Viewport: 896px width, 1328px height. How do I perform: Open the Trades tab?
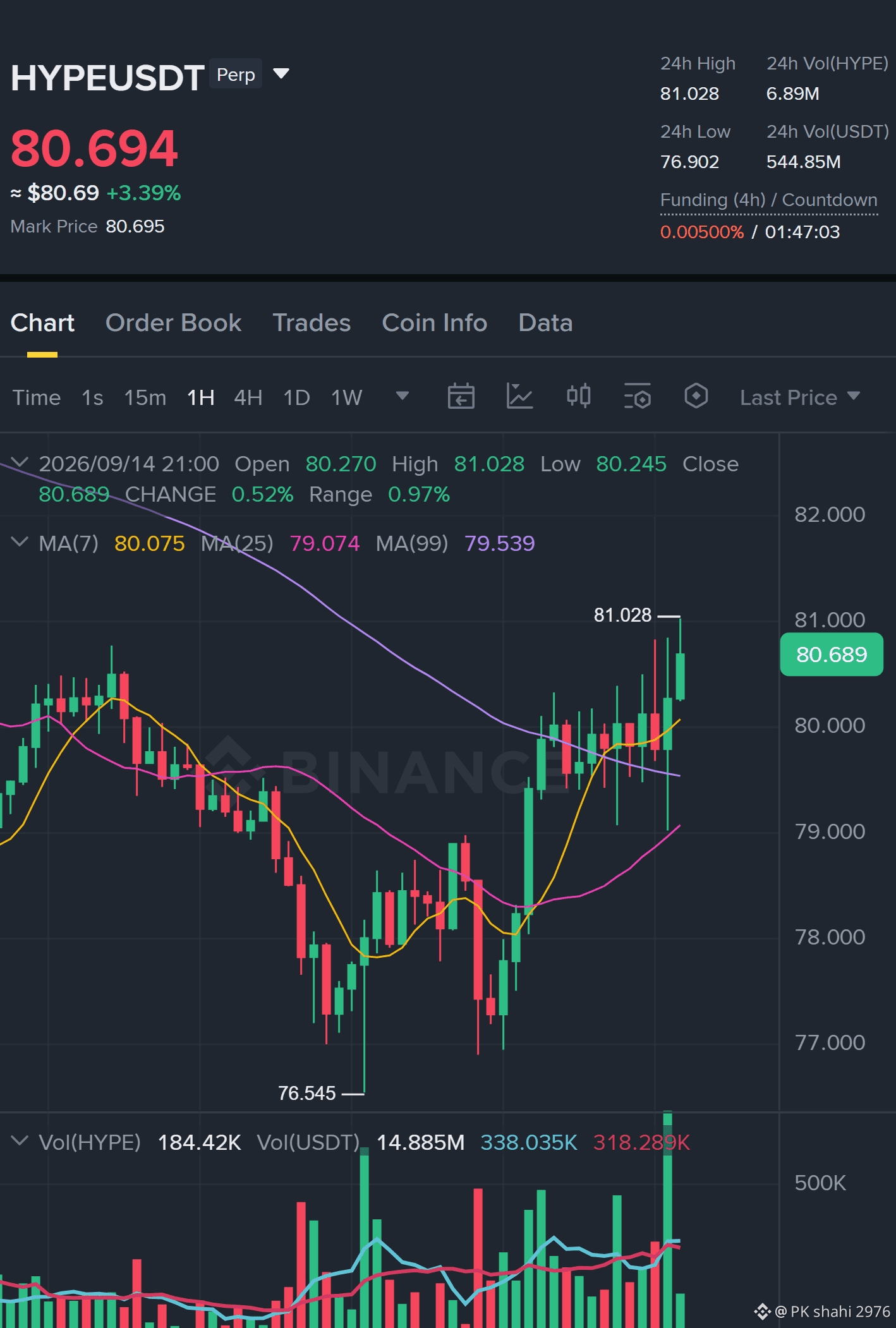tap(312, 323)
